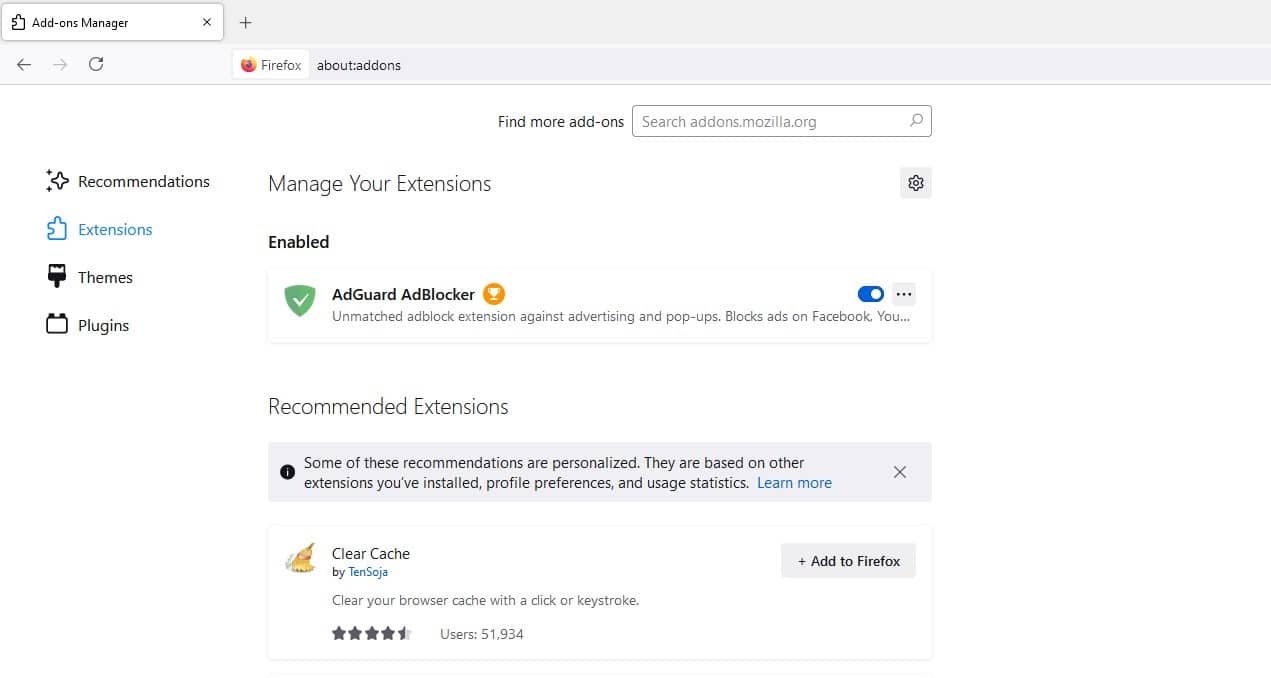
Task: Click the Clear Cache star rating
Action: tap(371, 632)
